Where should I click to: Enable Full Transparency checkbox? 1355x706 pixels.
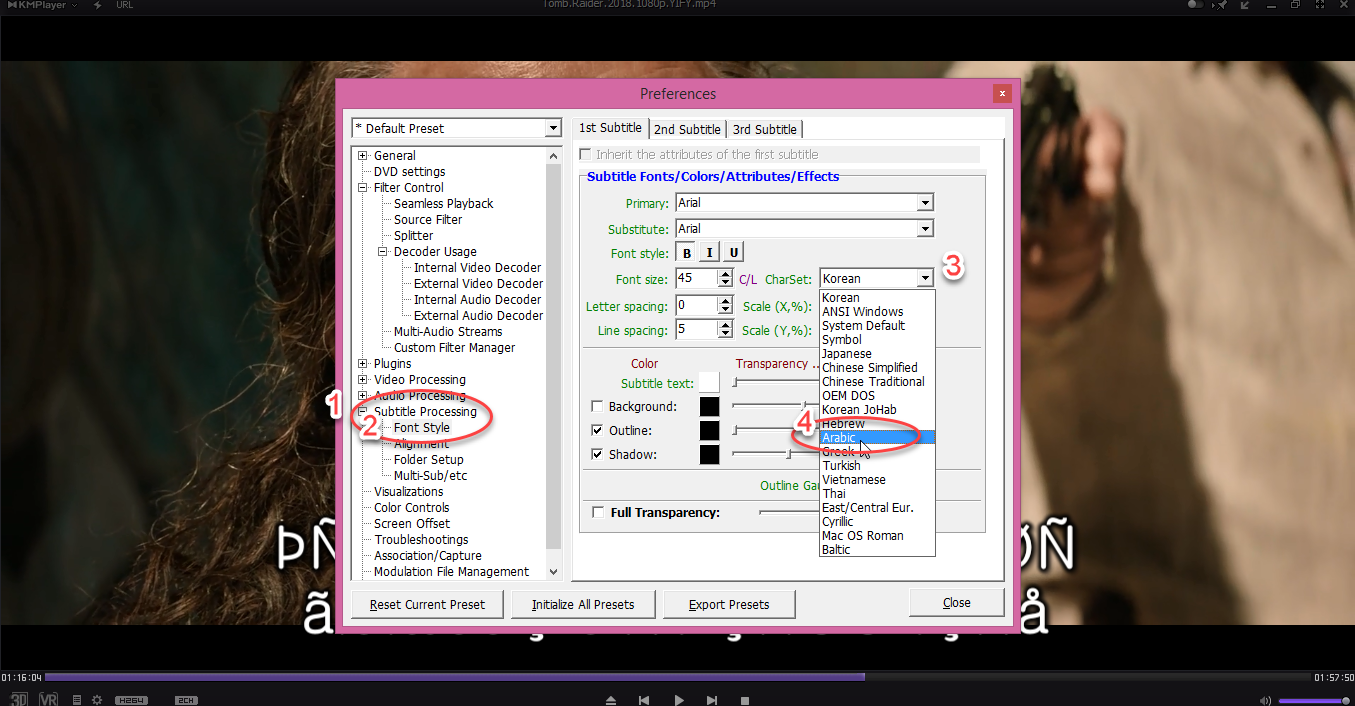click(x=598, y=513)
